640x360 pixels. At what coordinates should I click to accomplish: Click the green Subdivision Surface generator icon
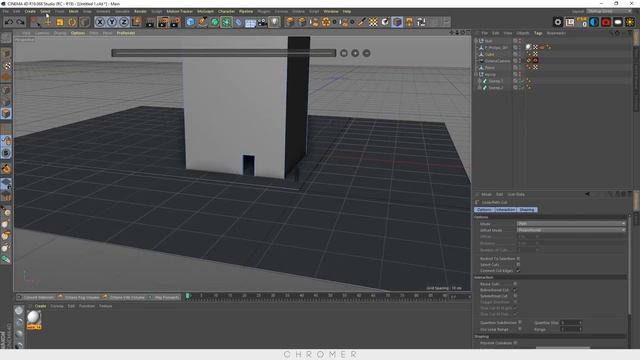pyautogui.click(x=215, y=22)
